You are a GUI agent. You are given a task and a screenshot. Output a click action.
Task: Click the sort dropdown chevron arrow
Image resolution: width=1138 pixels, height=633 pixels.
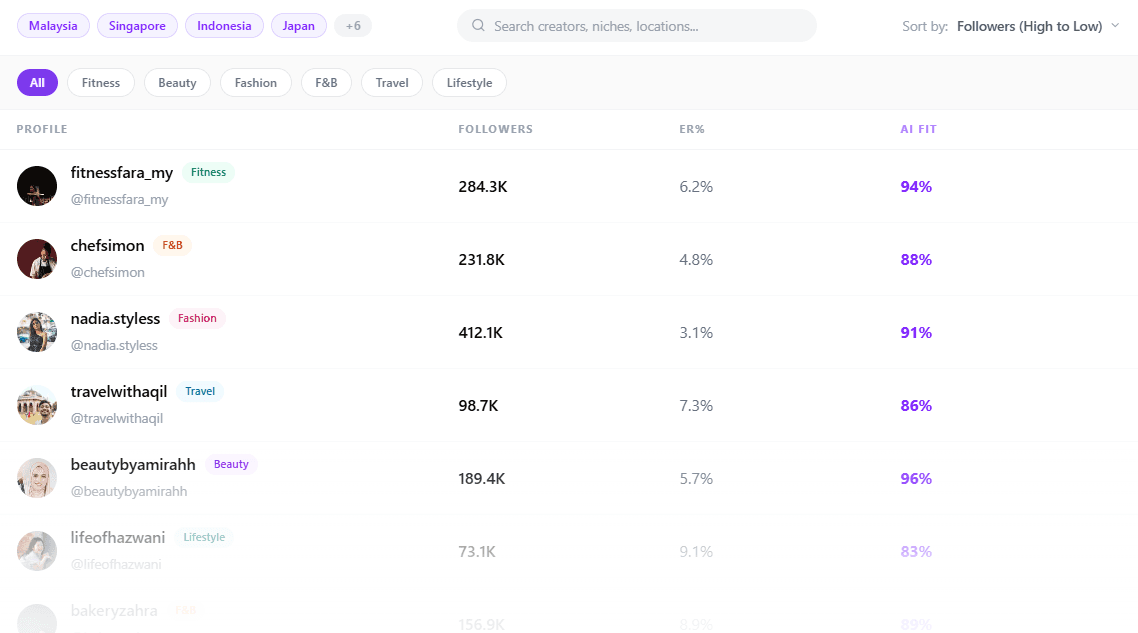1115,26
